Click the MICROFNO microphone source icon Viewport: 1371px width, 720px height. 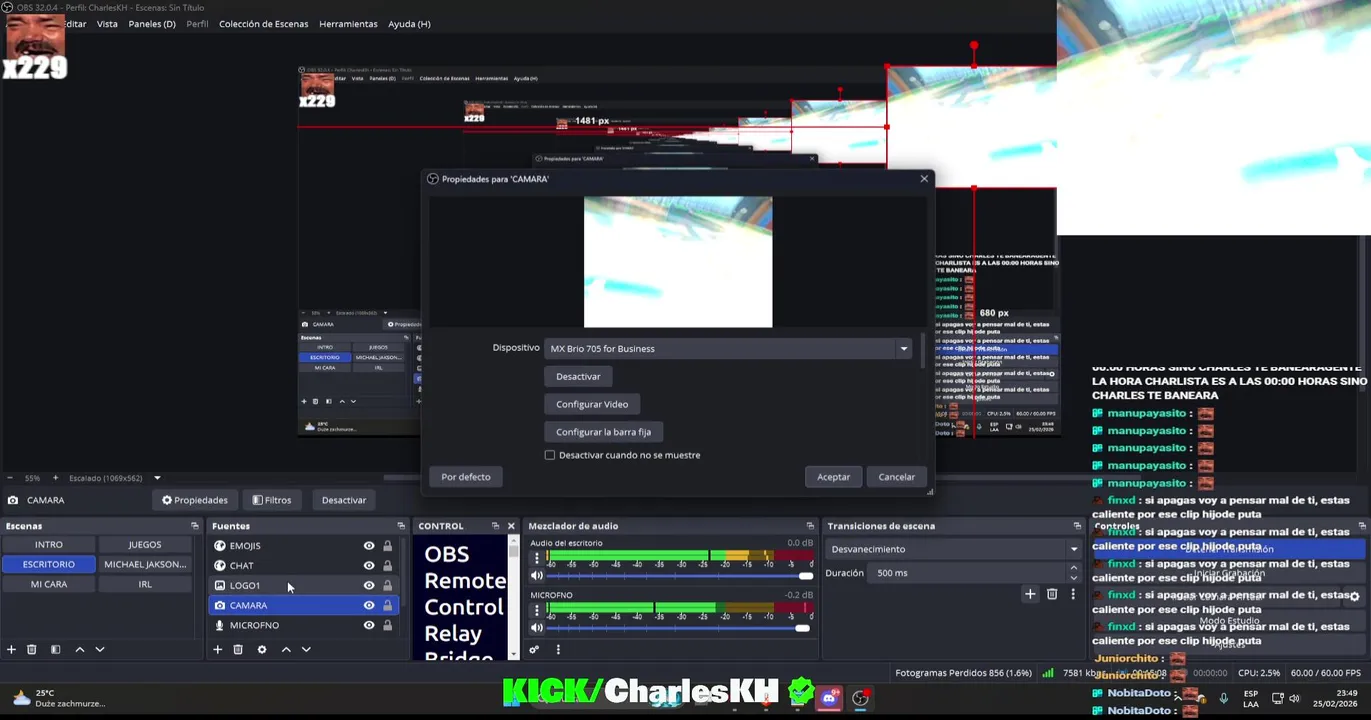click(x=220, y=626)
